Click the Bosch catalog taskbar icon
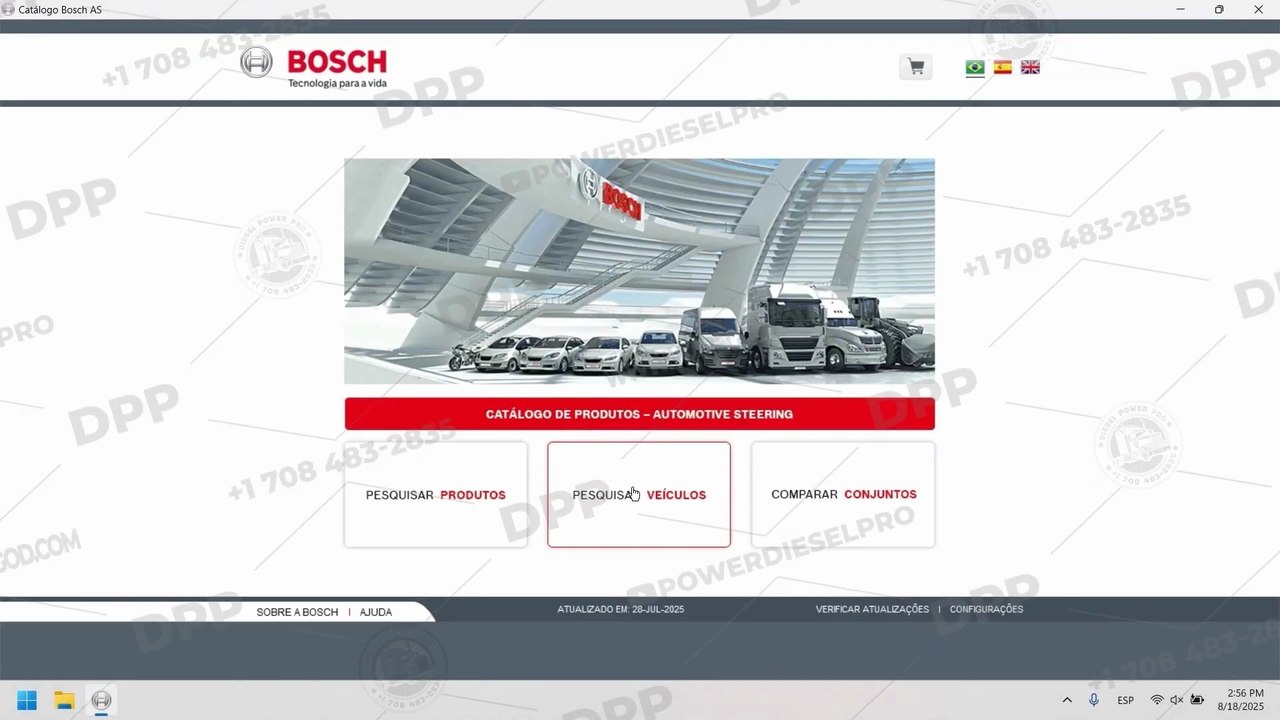 tap(101, 700)
